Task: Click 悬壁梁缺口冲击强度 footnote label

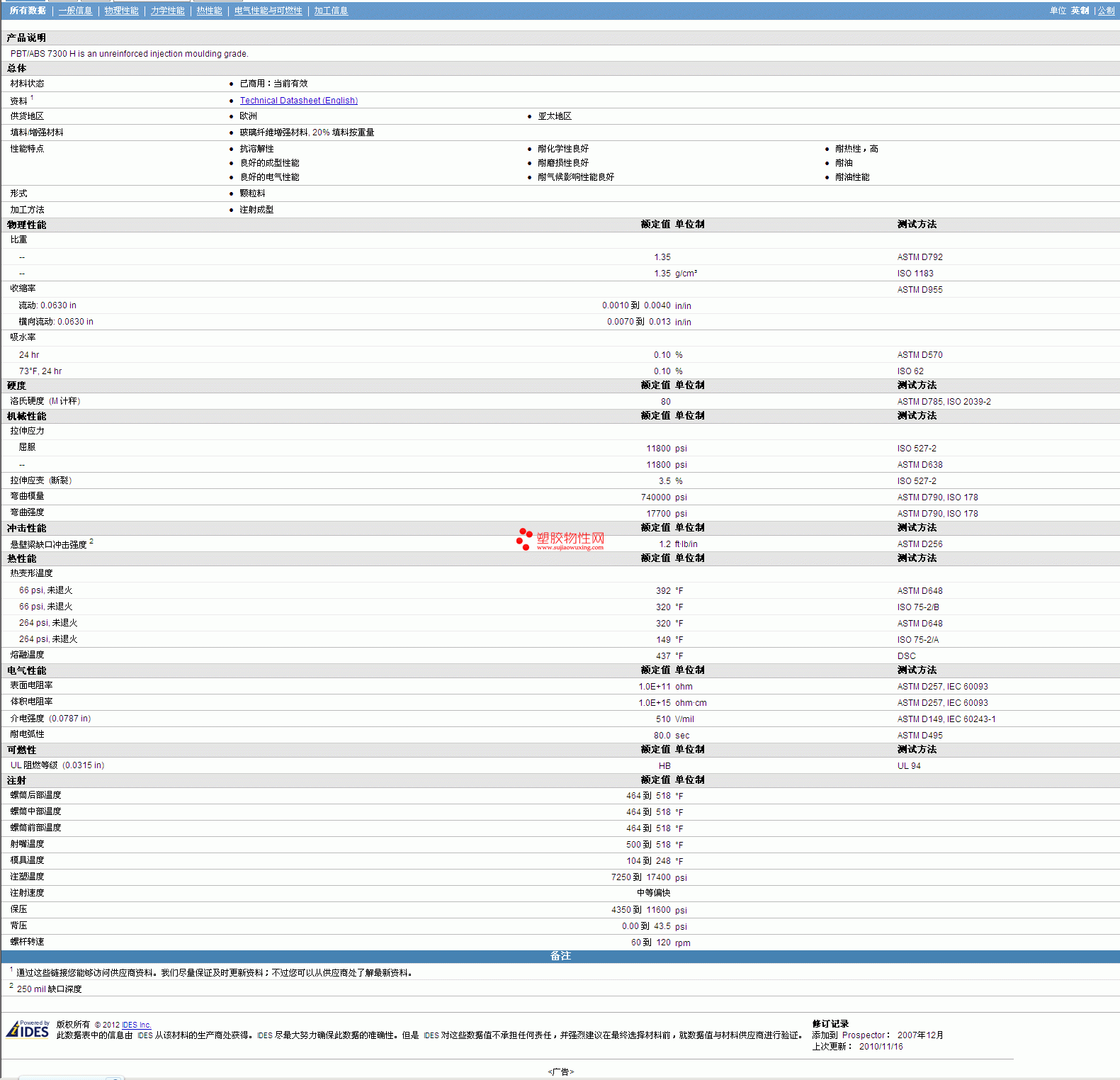Action: pos(52,544)
